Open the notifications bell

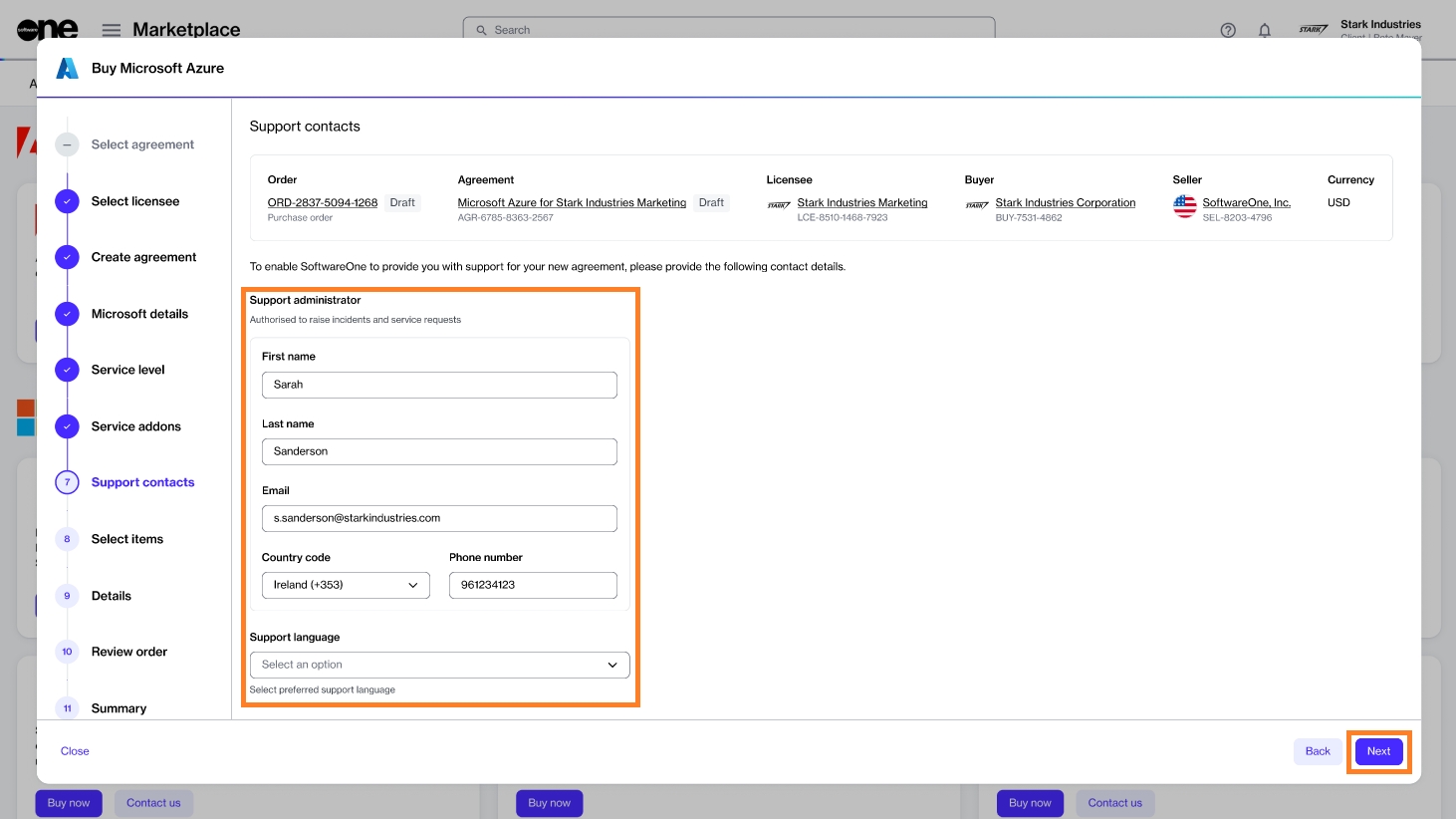1265,30
